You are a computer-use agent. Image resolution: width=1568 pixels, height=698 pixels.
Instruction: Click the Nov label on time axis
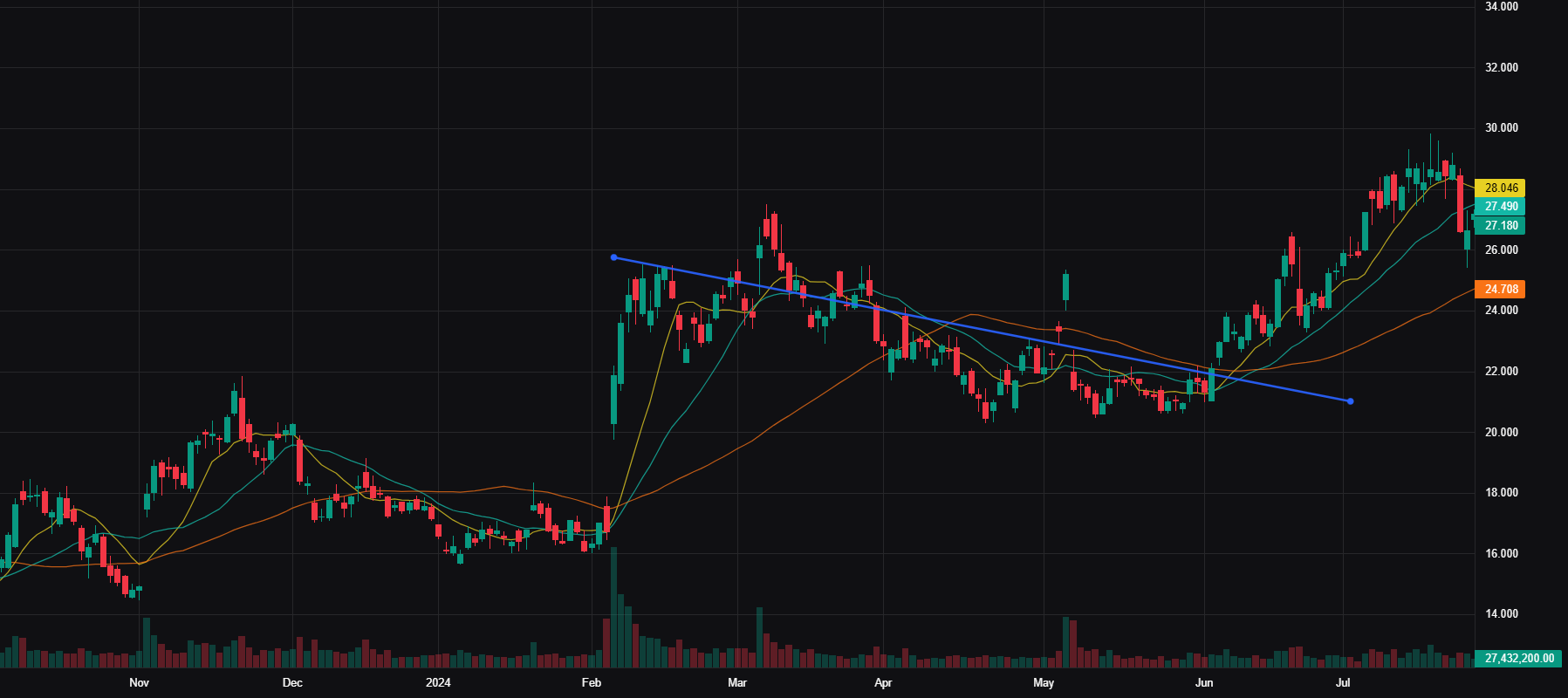click(x=139, y=682)
